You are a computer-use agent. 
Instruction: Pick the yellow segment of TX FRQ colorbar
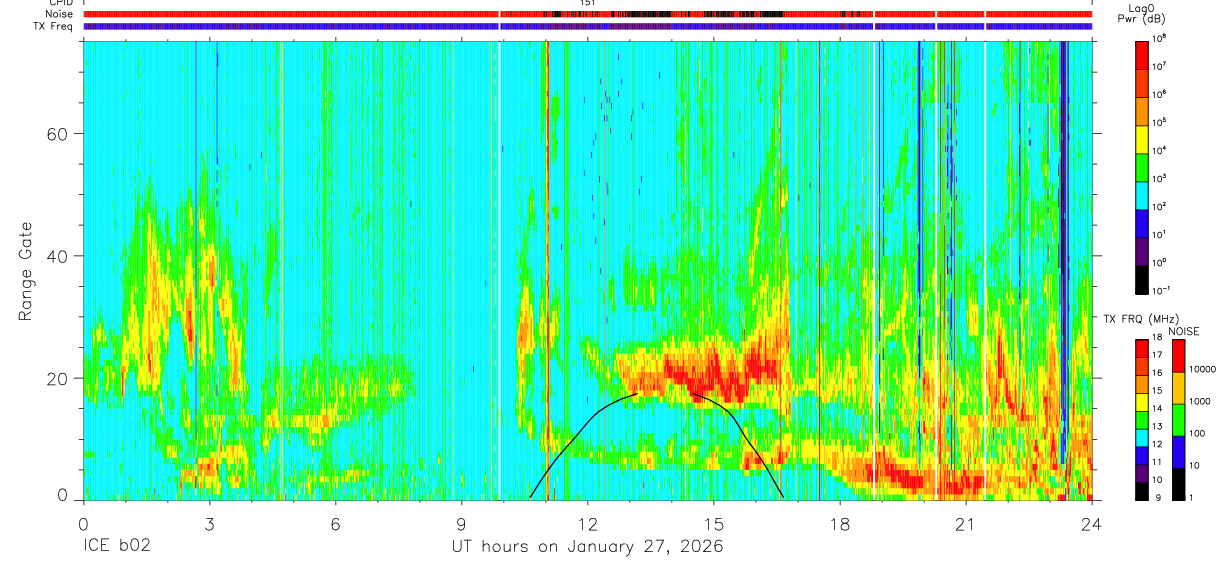pos(1141,403)
